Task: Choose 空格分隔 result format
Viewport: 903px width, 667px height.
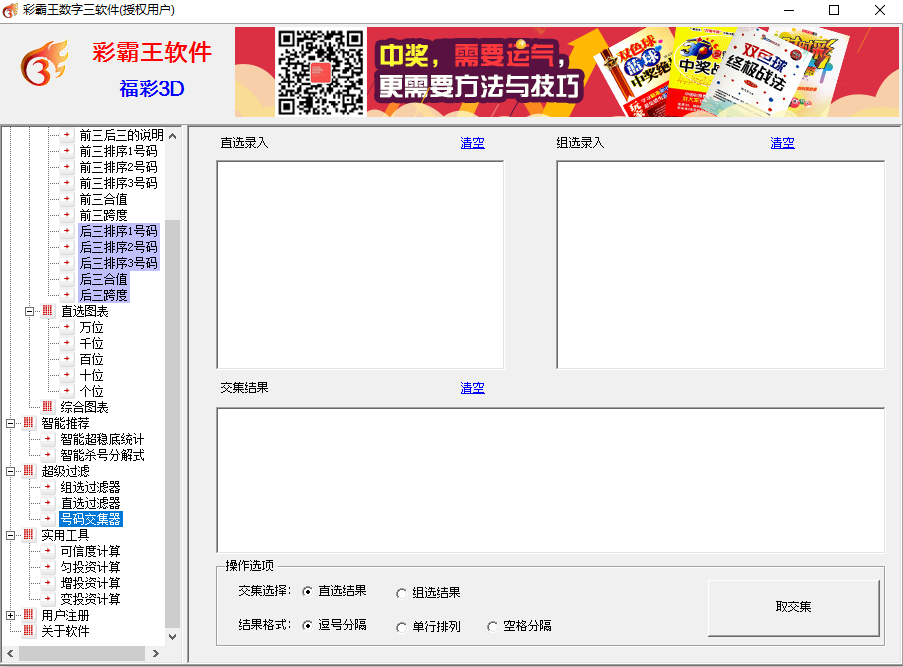Action: click(x=492, y=626)
